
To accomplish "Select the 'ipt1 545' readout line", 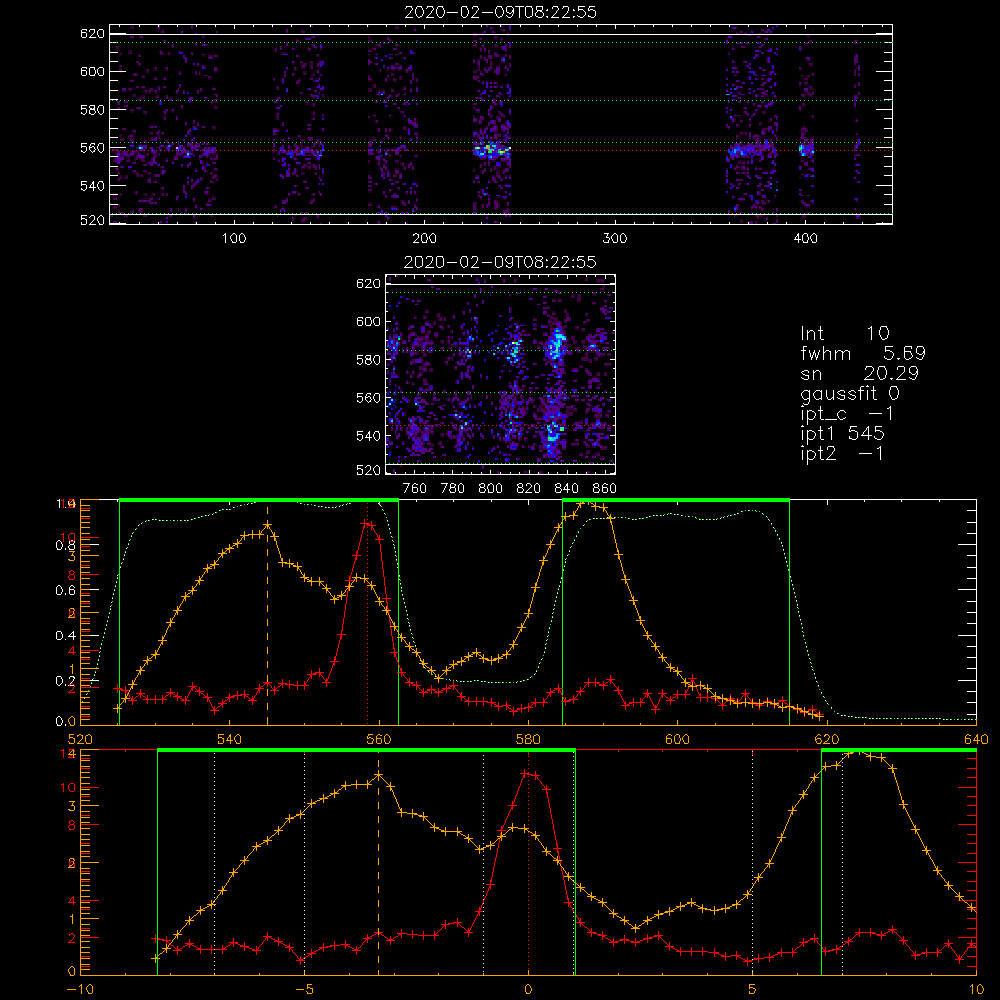I will 842,434.
